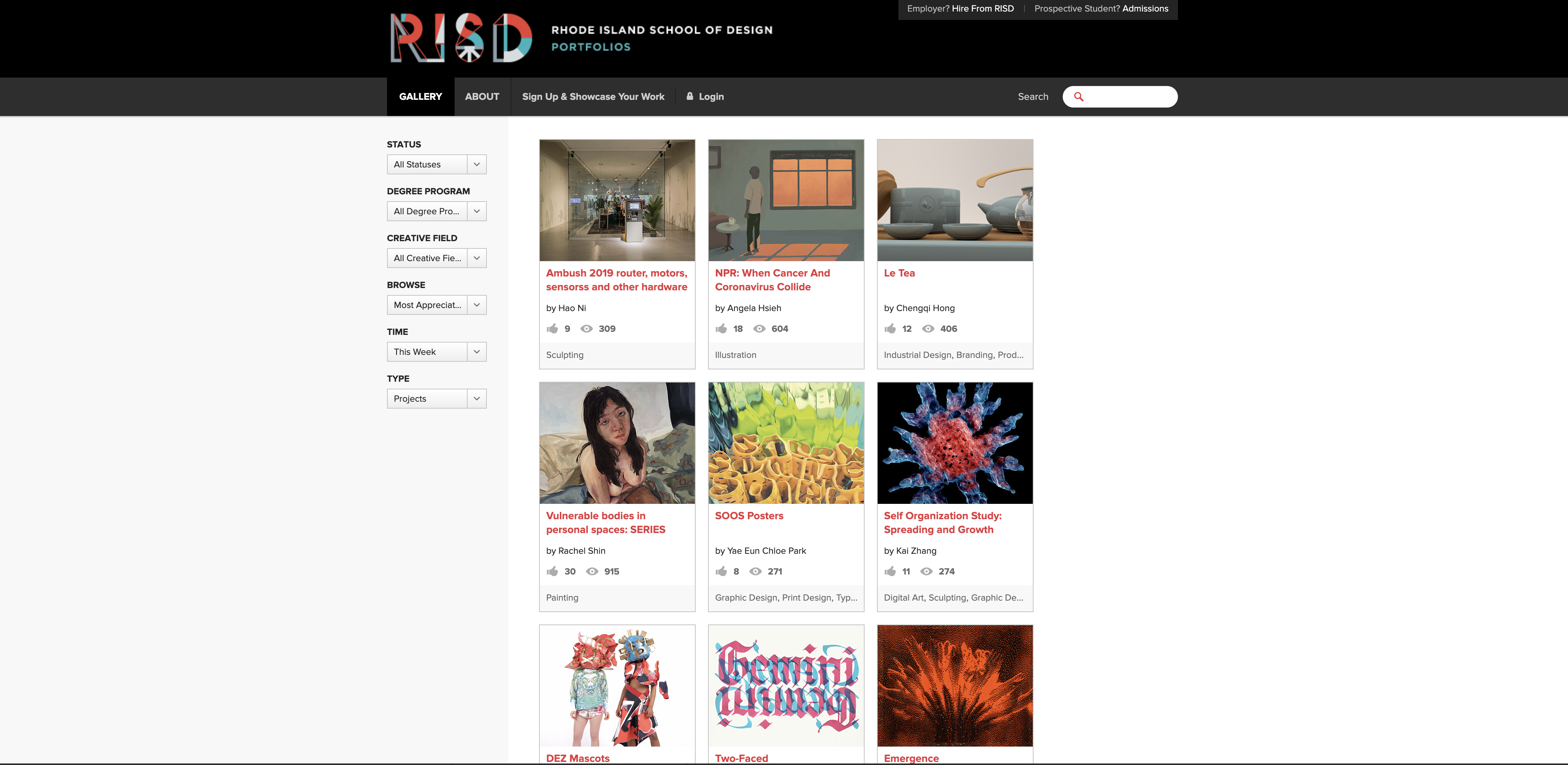Open the All Statuses dropdown

pos(437,164)
